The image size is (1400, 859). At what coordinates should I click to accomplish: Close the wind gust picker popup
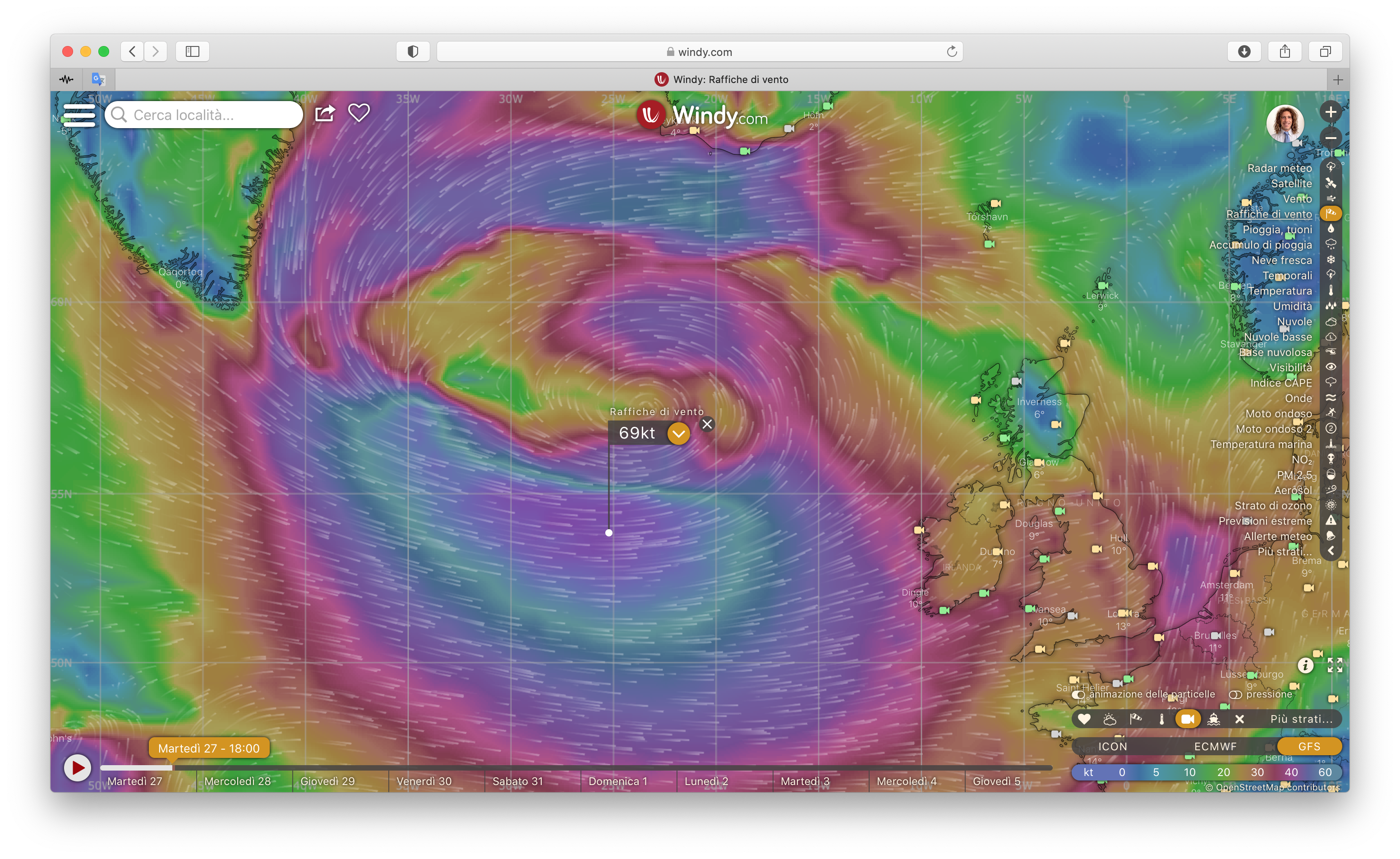(x=707, y=424)
